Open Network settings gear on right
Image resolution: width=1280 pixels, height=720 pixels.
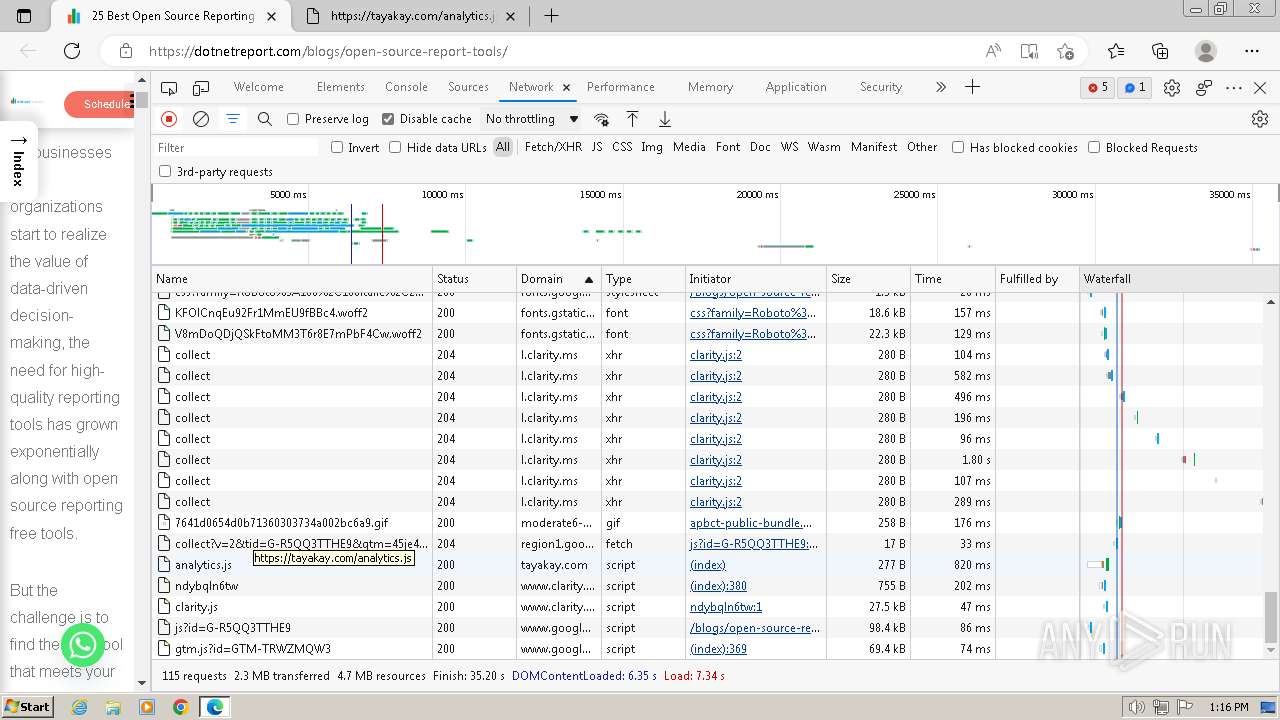(x=1260, y=119)
